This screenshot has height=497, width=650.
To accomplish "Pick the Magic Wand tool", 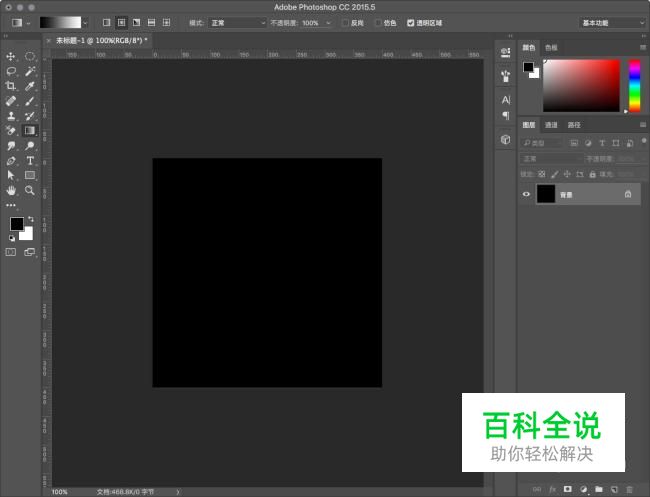I will click(x=30, y=72).
